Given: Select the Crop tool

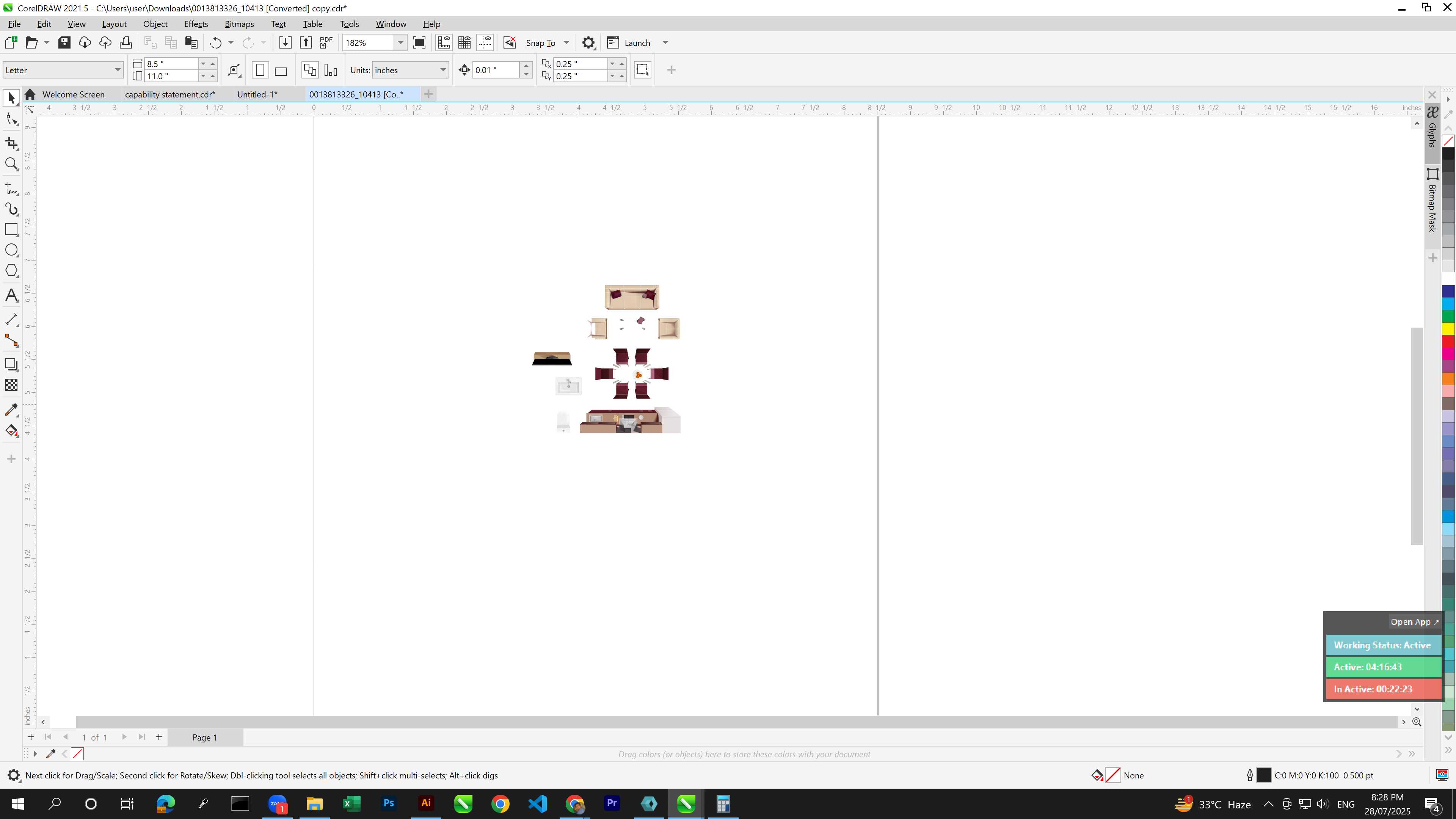Looking at the screenshot, I should pos(11,143).
